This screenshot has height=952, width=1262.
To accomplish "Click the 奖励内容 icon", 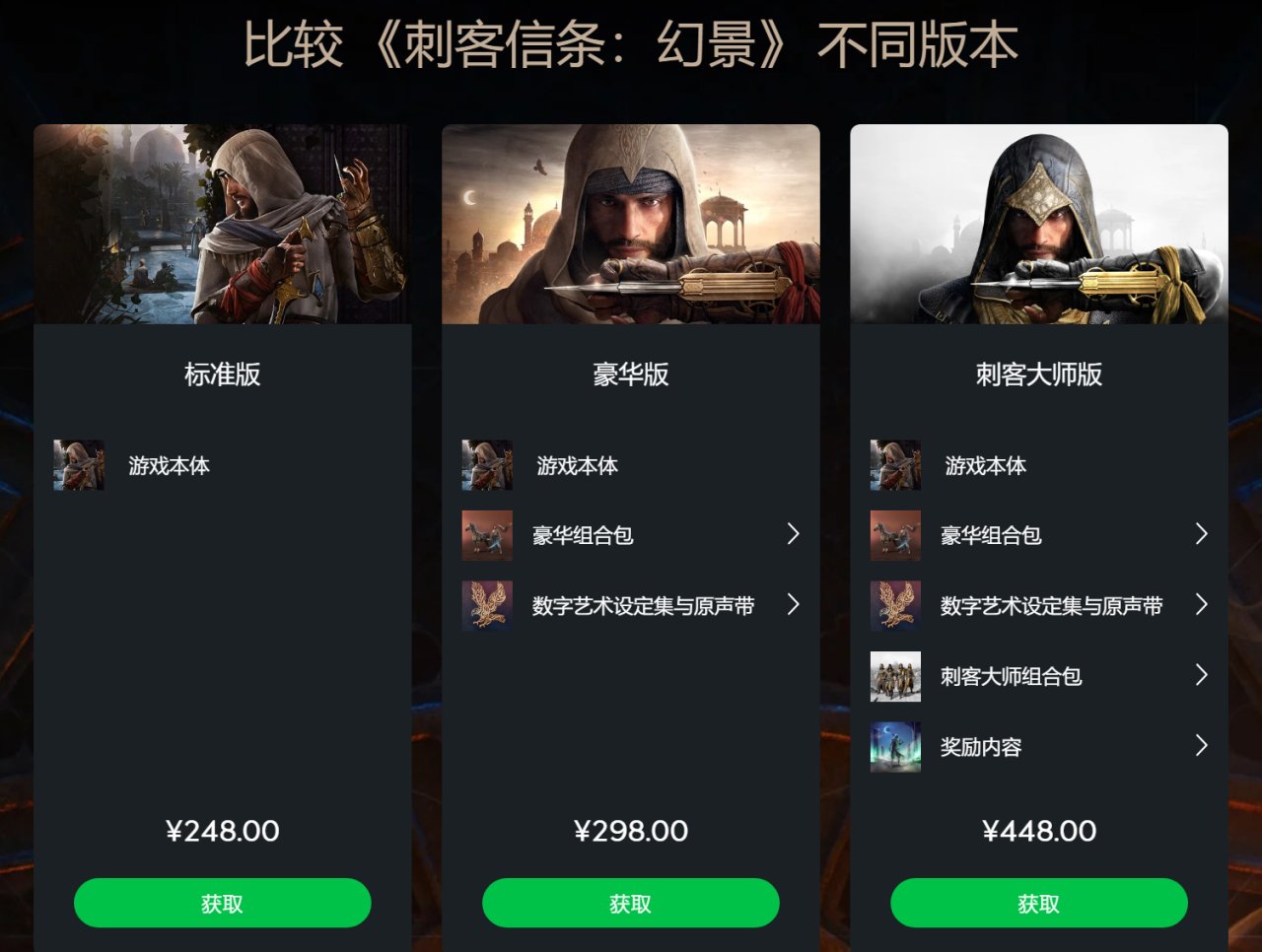I will coord(895,746).
